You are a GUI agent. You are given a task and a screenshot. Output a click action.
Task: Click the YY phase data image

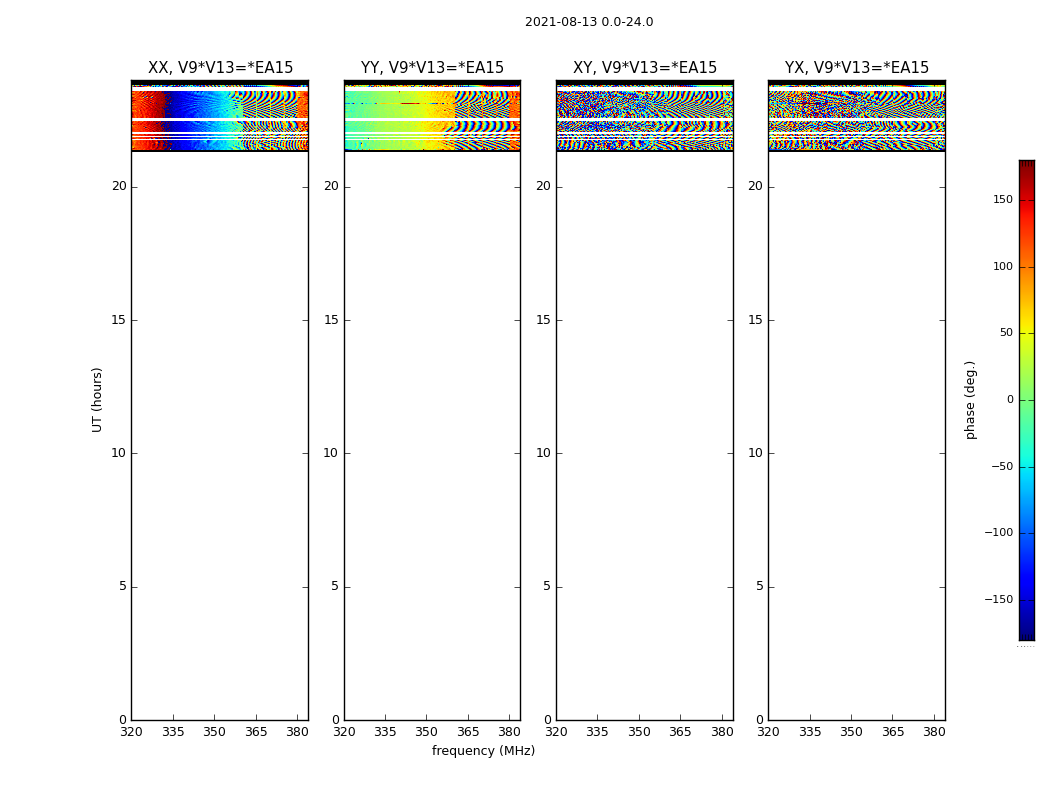[x=432, y=116]
